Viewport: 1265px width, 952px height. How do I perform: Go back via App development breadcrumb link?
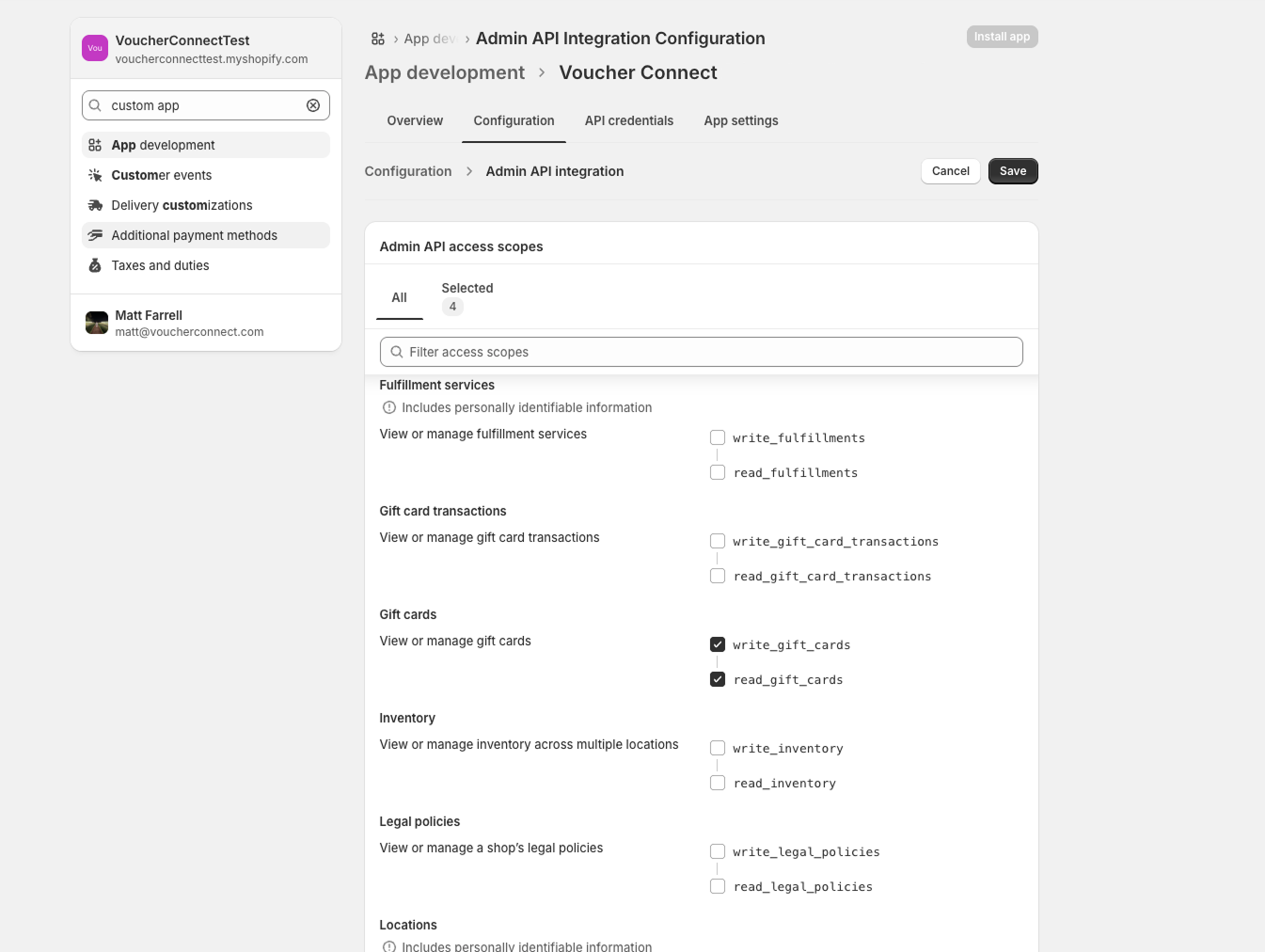(445, 72)
